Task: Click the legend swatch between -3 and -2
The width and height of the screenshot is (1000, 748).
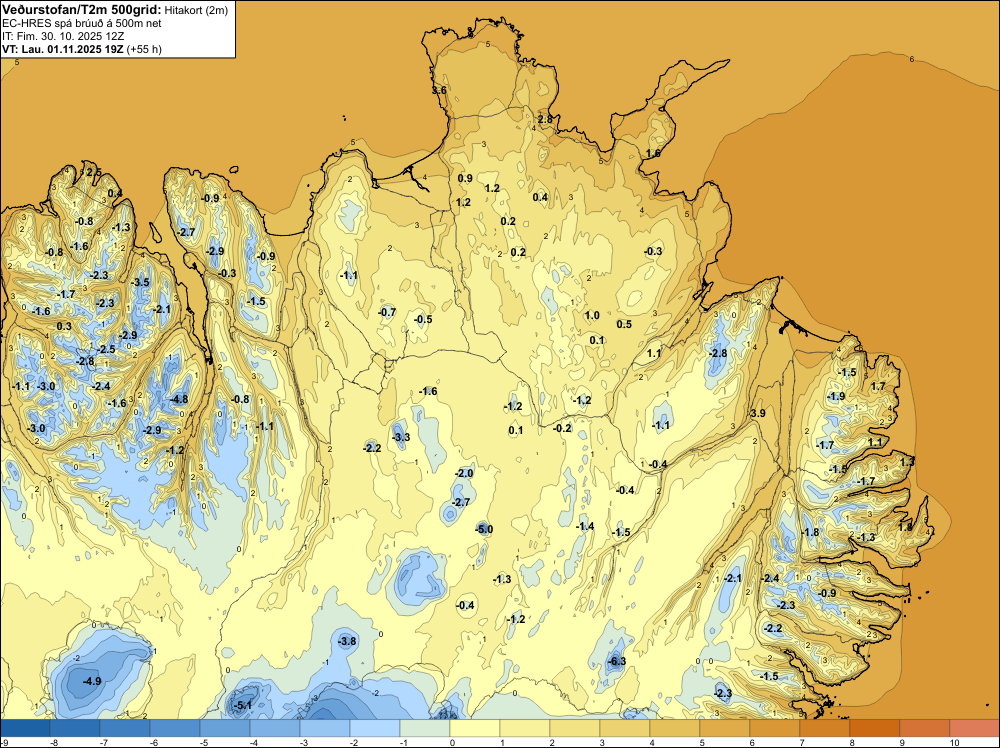Action: click(325, 728)
